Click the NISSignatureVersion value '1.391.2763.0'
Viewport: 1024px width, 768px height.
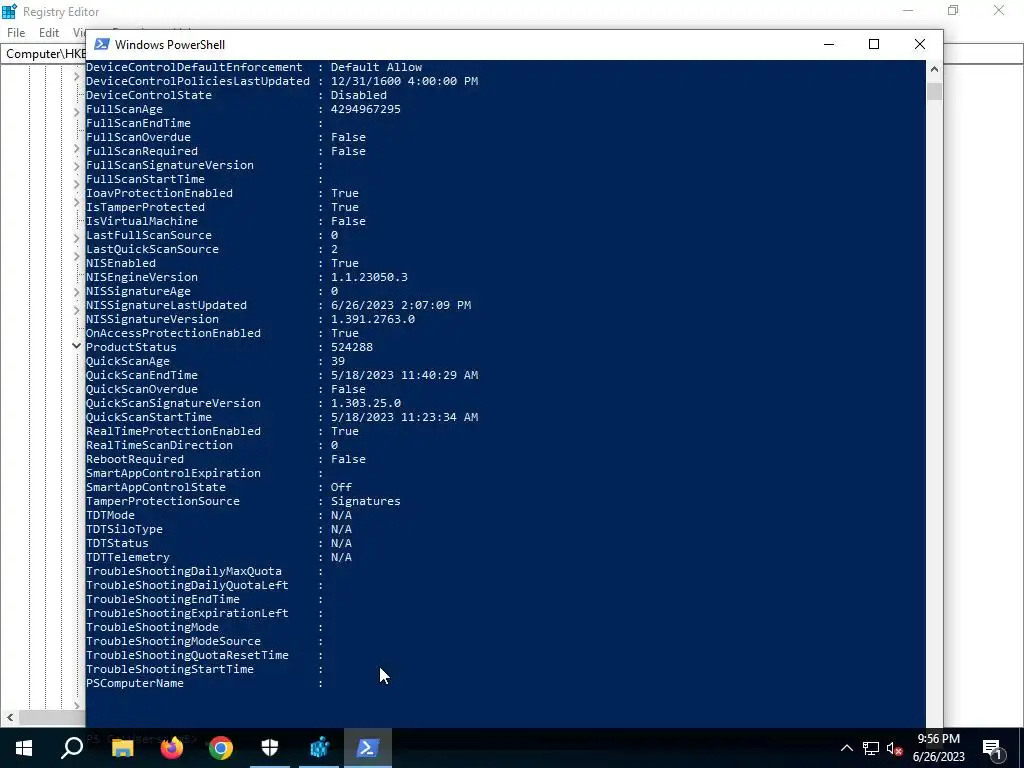tap(373, 319)
